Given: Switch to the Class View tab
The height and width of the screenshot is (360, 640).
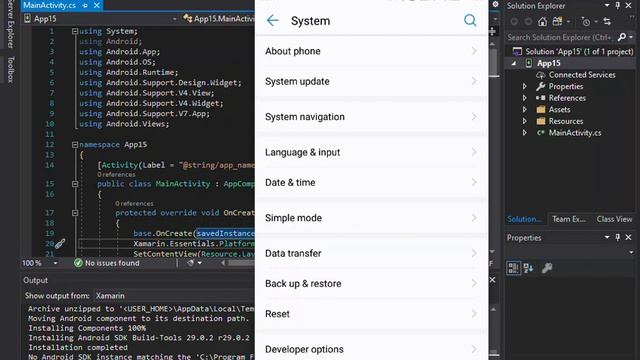Looking at the screenshot, I should coord(614,219).
